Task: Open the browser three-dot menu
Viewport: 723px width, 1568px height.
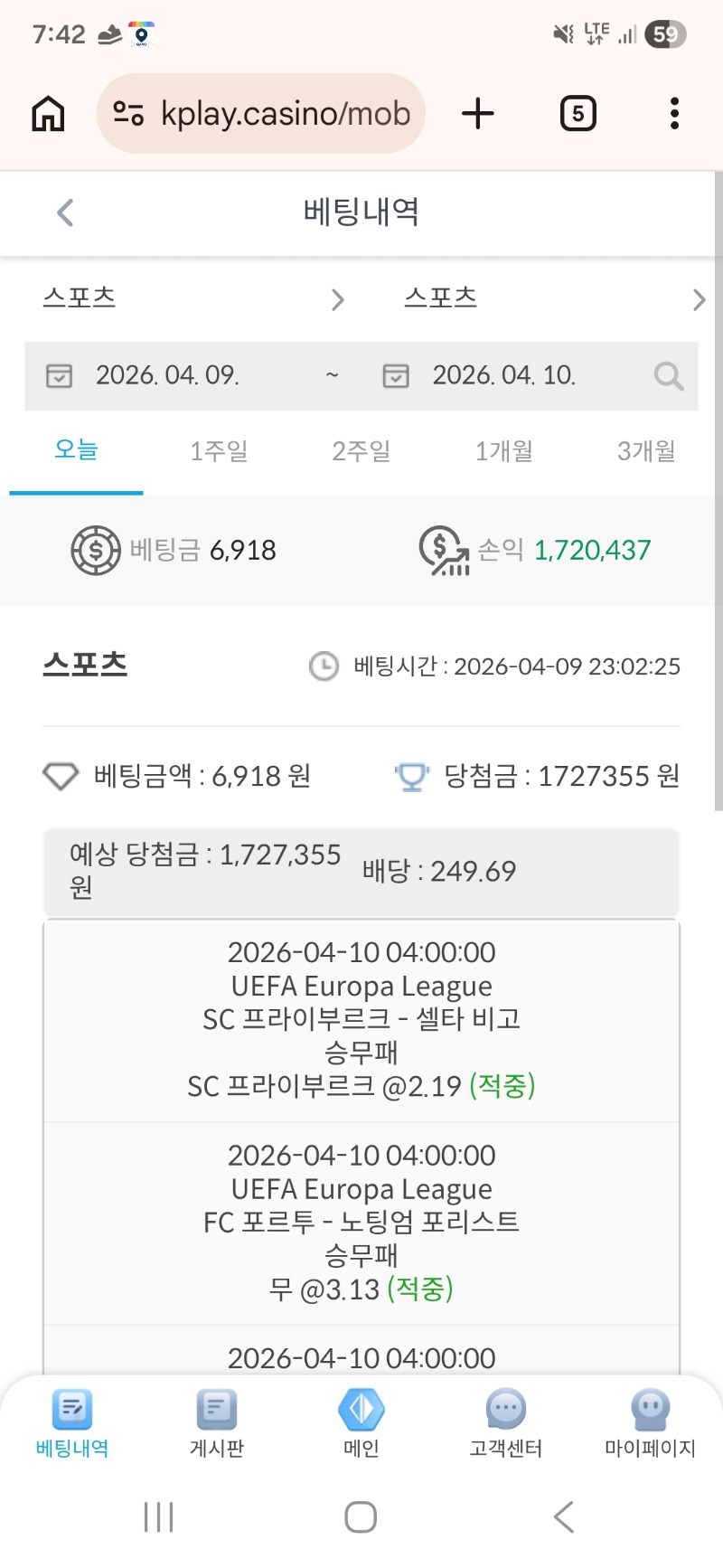Action: pos(674,114)
